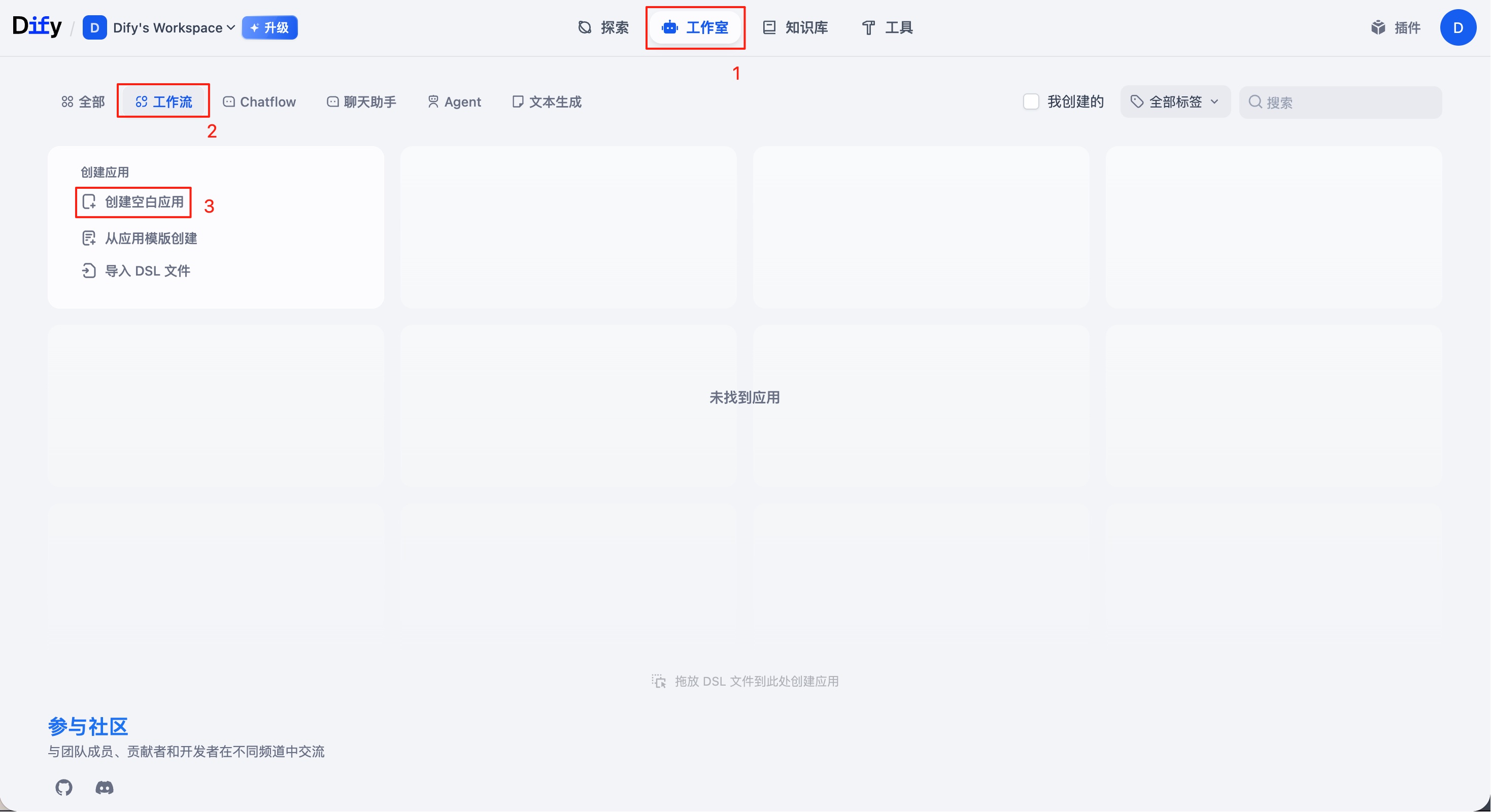Open the Discord community icon
Image resolution: width=1491 pixels, height=812 pixels.
coord(104,788)
